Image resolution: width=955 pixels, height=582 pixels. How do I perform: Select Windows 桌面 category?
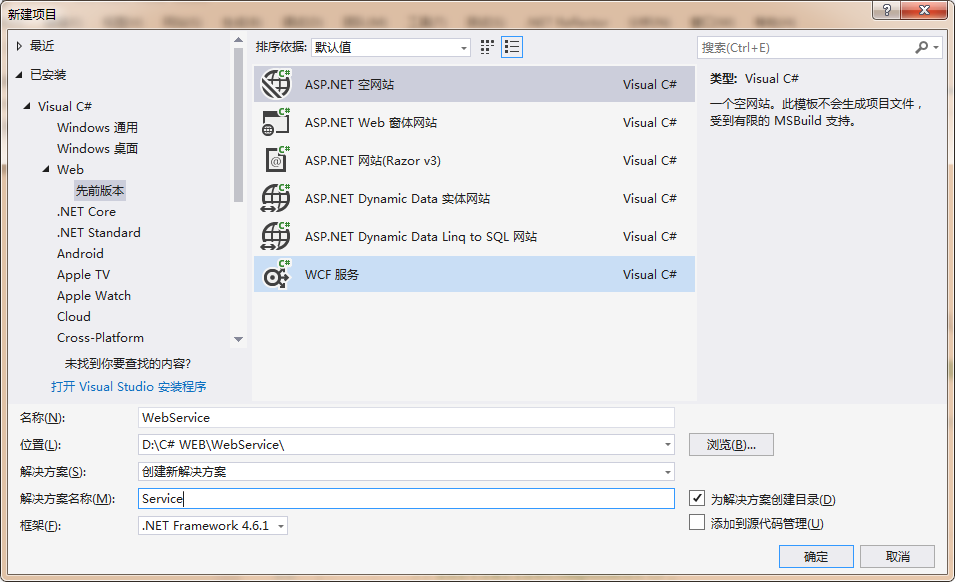97,148
